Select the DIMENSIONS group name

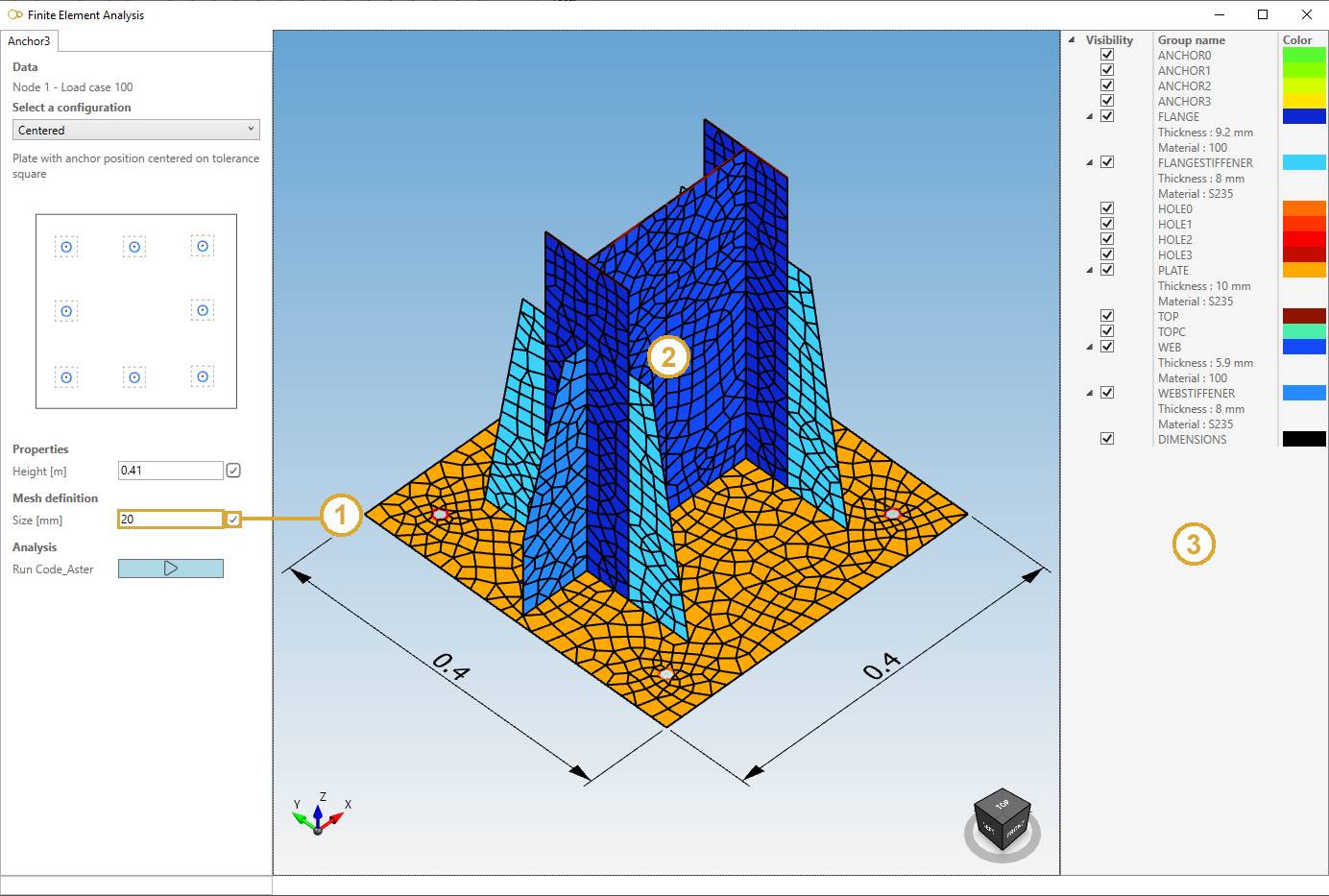(x=1192, y=439)
